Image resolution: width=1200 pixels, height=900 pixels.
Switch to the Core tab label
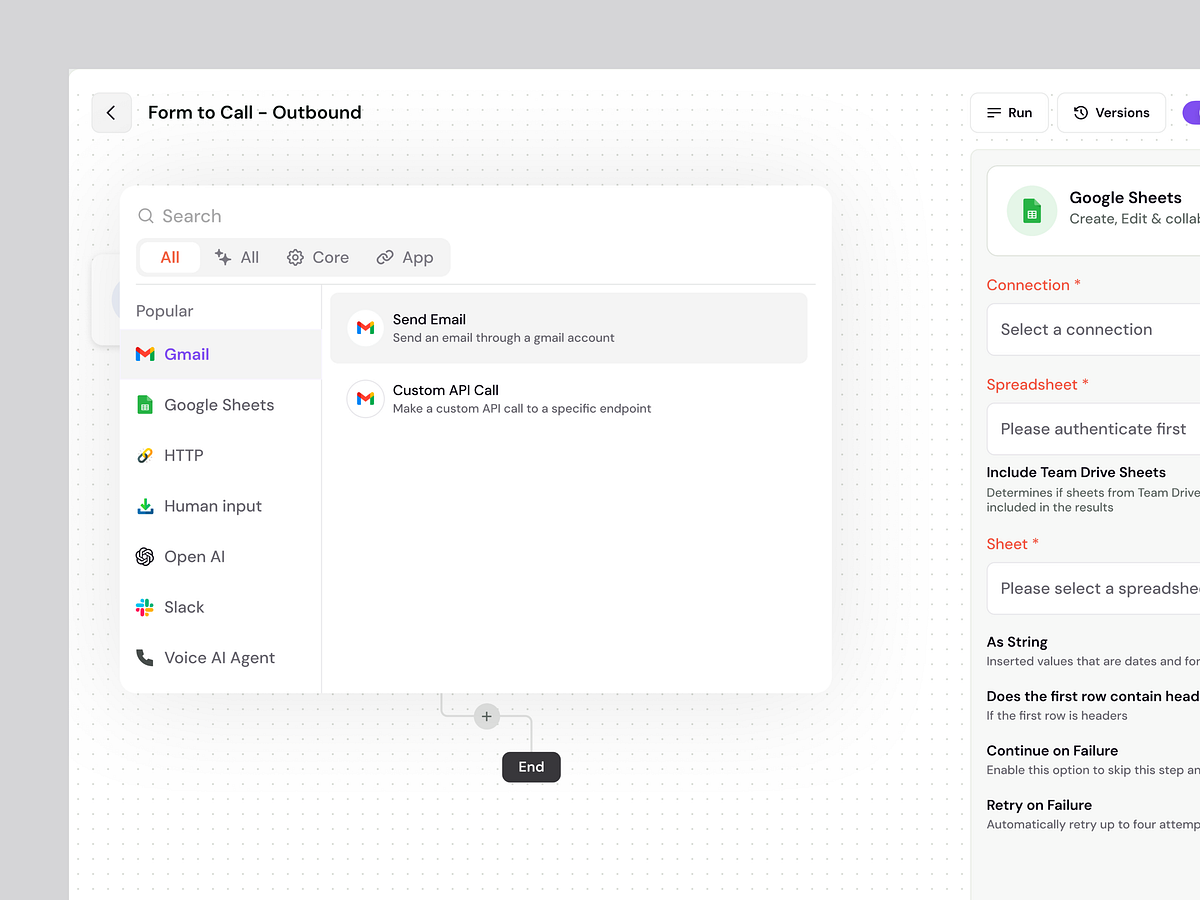[331, 257]
